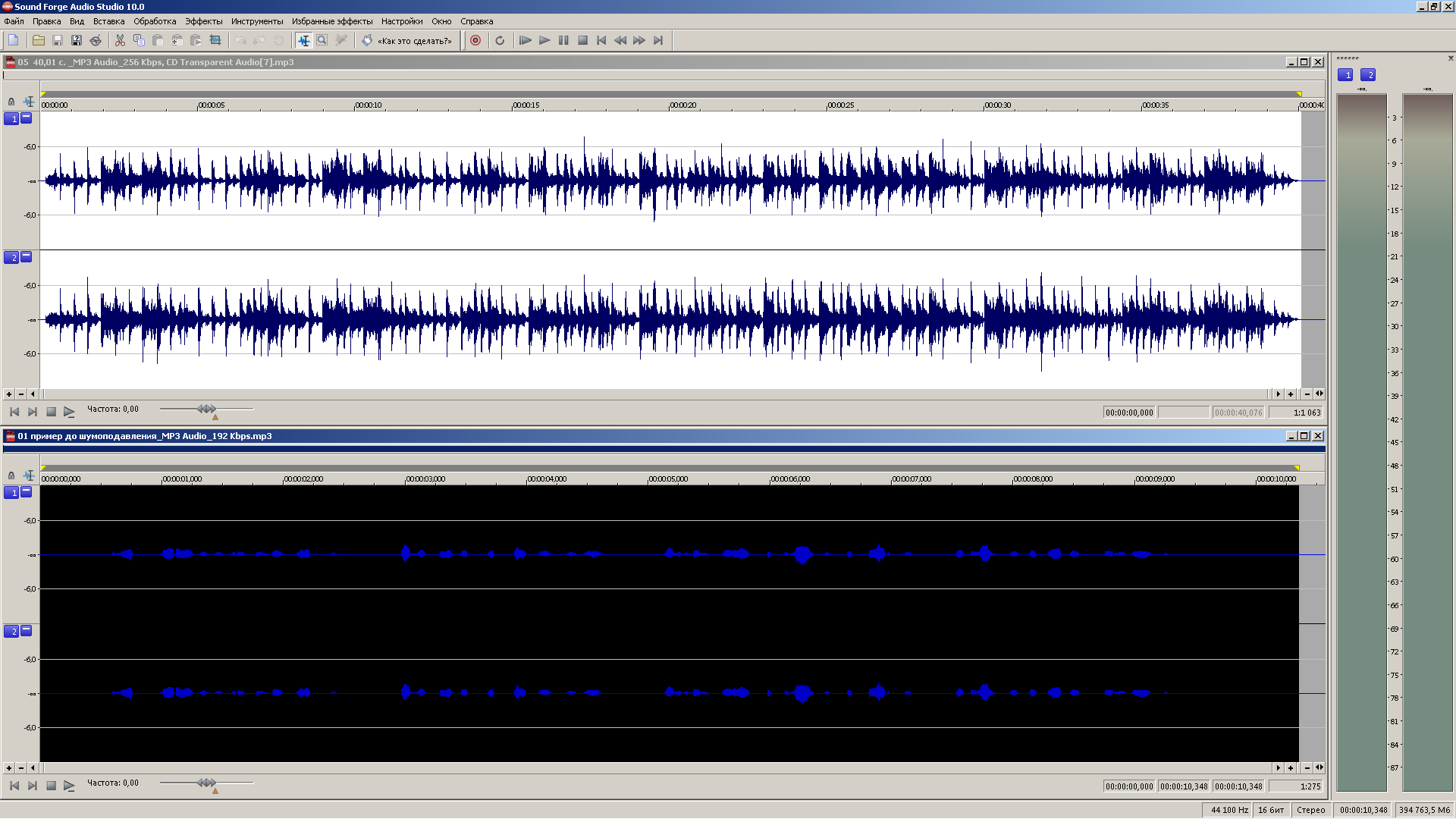Click the Стерео status bar field

(x=1310, y=810)
